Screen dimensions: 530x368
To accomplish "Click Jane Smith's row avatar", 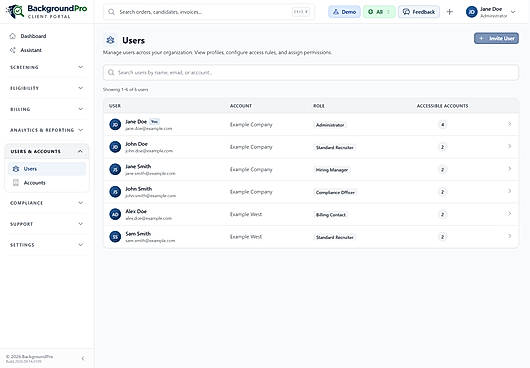I will click(115, 169).
